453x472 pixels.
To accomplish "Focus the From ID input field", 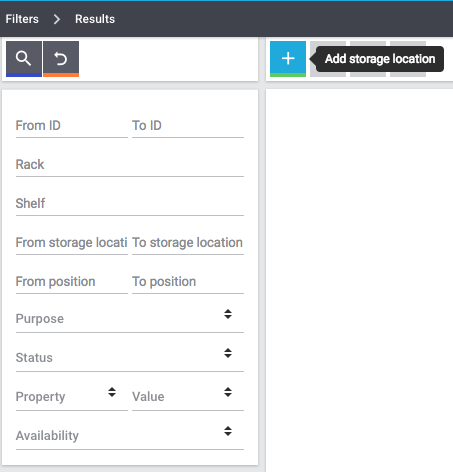I will click(72, 126).
